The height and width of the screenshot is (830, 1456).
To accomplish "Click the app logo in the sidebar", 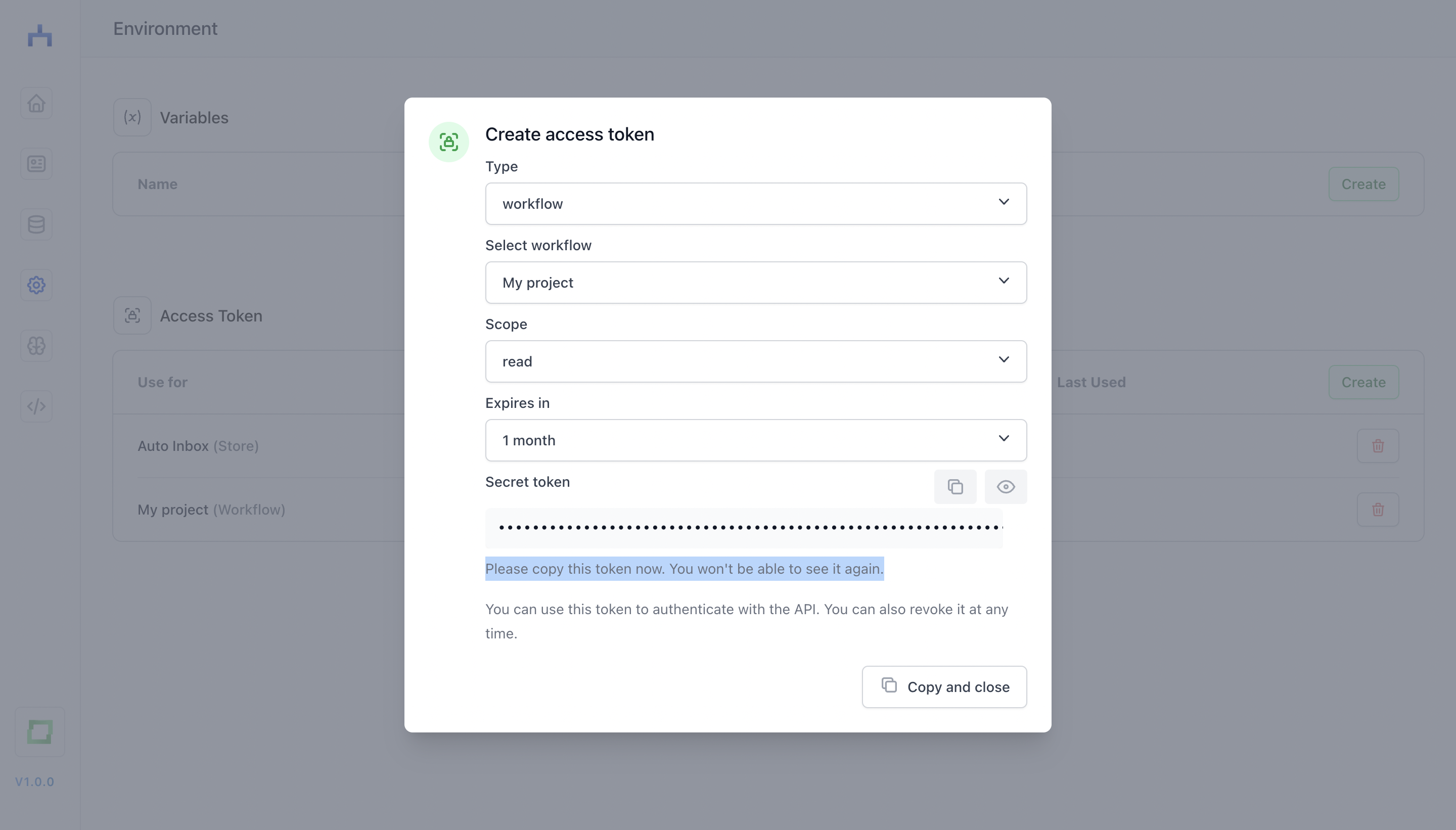I will pyautogui.click(x=40, y=35).
